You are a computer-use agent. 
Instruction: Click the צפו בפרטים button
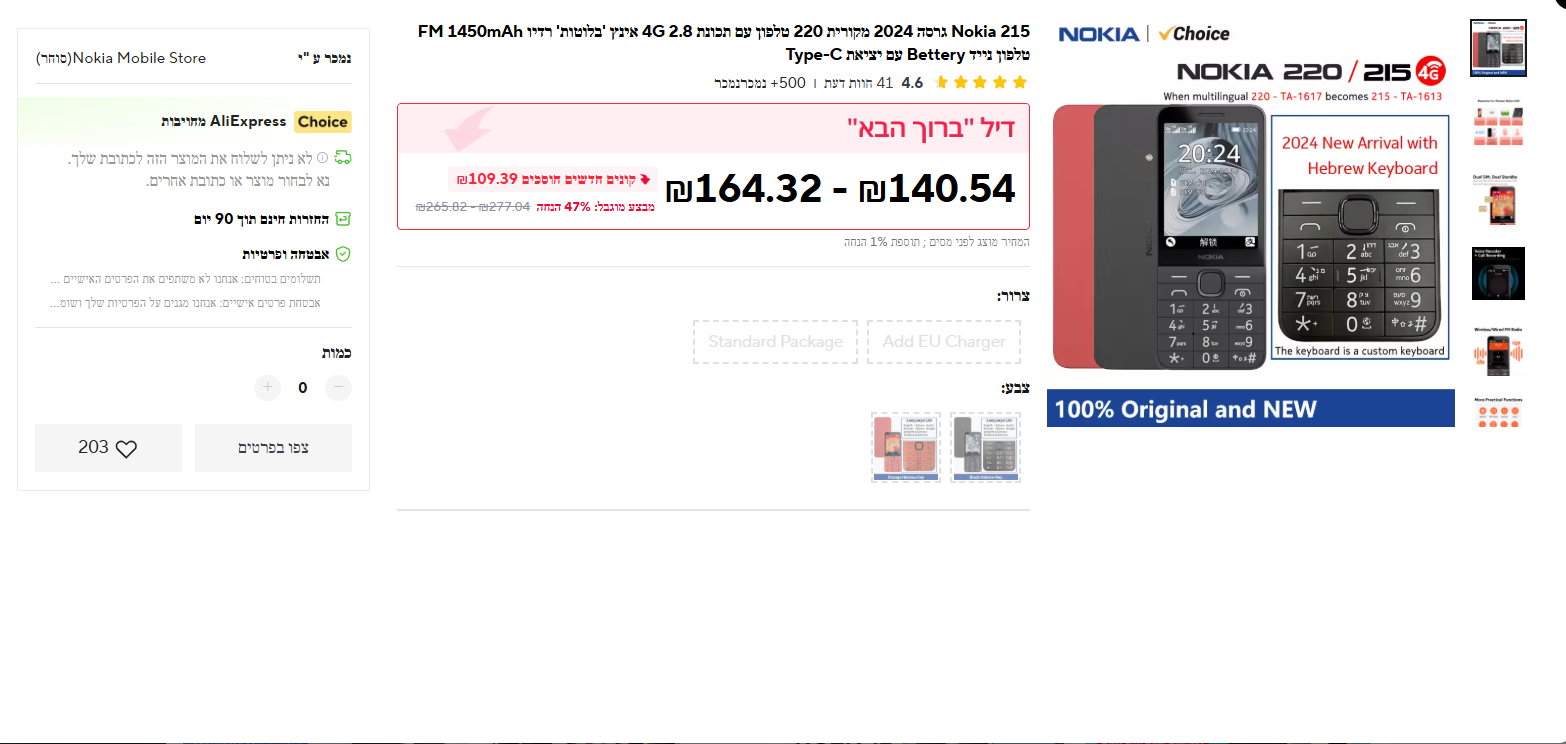(273, 448)
